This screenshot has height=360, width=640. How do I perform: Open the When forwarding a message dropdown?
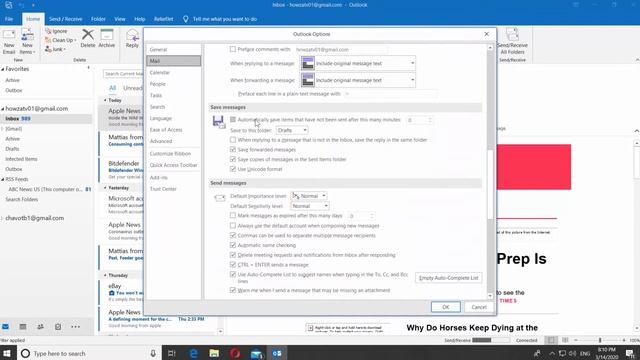358,80
